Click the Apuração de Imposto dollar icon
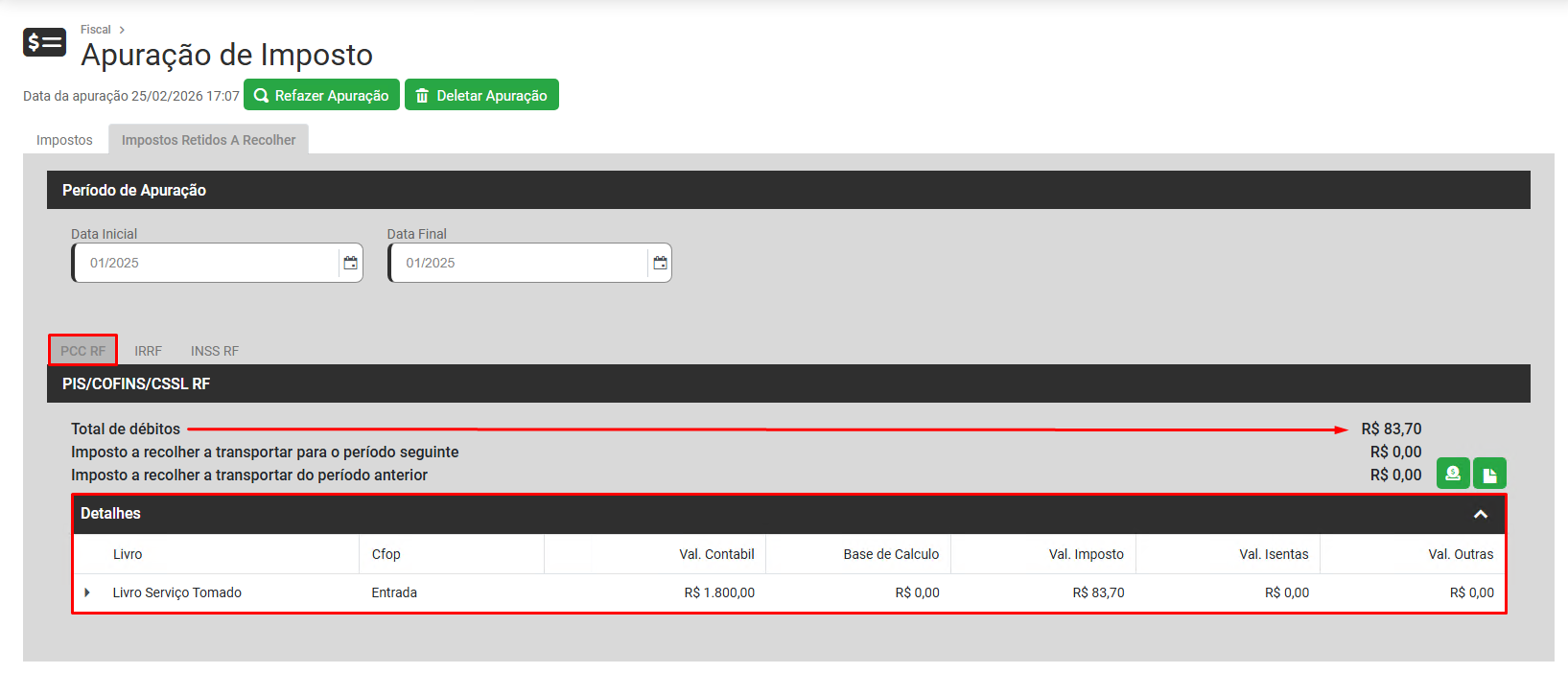The width and height of the screenshot is (1568, 673). coord(44,42)
